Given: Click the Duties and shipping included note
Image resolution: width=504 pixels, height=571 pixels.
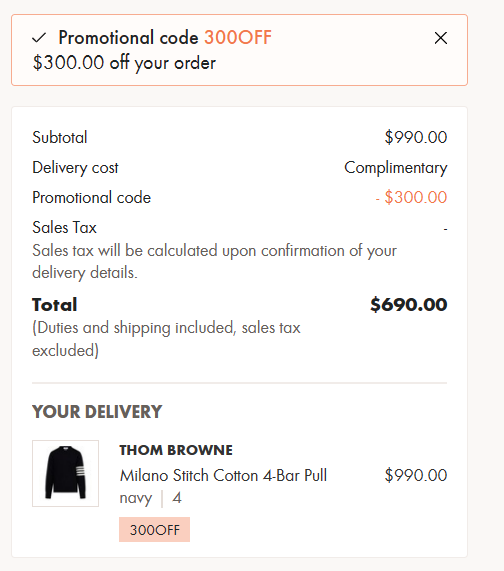Looking at the screenshot, I should click(166, 339).
